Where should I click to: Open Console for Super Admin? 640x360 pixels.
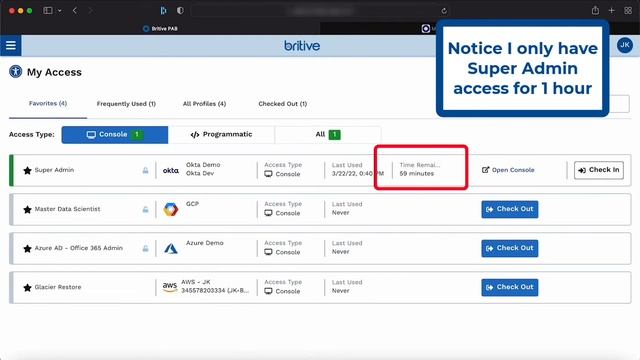coord(508,170)
